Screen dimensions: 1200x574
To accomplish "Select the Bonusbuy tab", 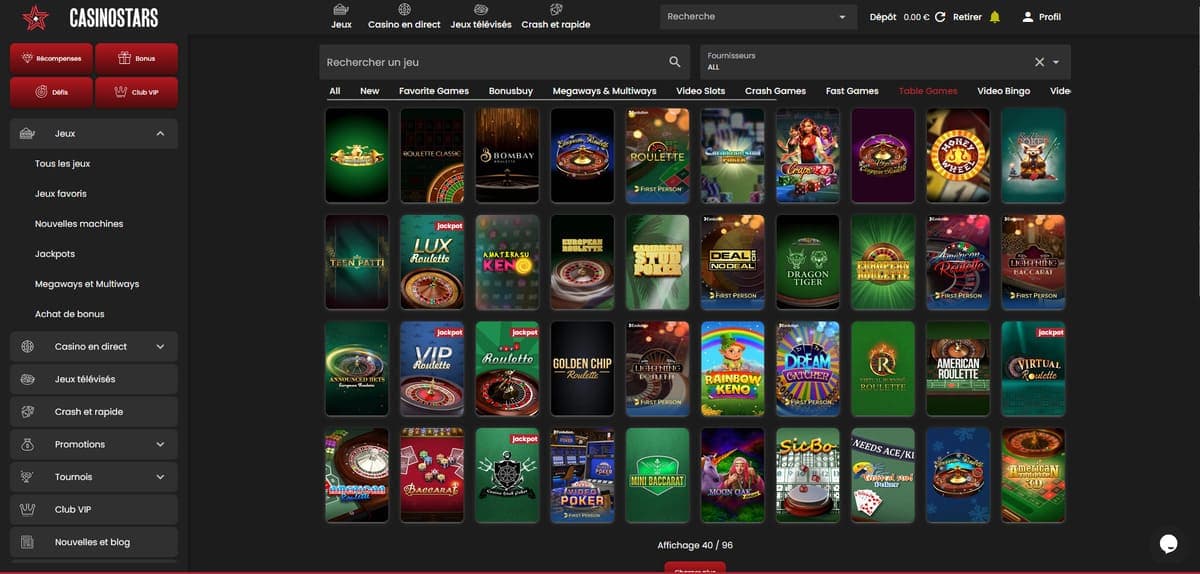I will click(511, 91).
